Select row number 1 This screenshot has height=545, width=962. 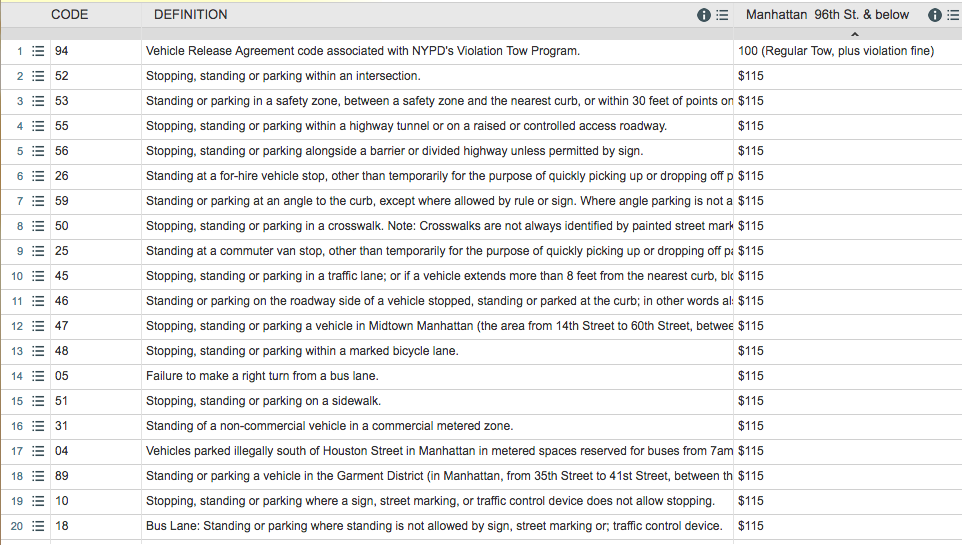pos(20,52)
